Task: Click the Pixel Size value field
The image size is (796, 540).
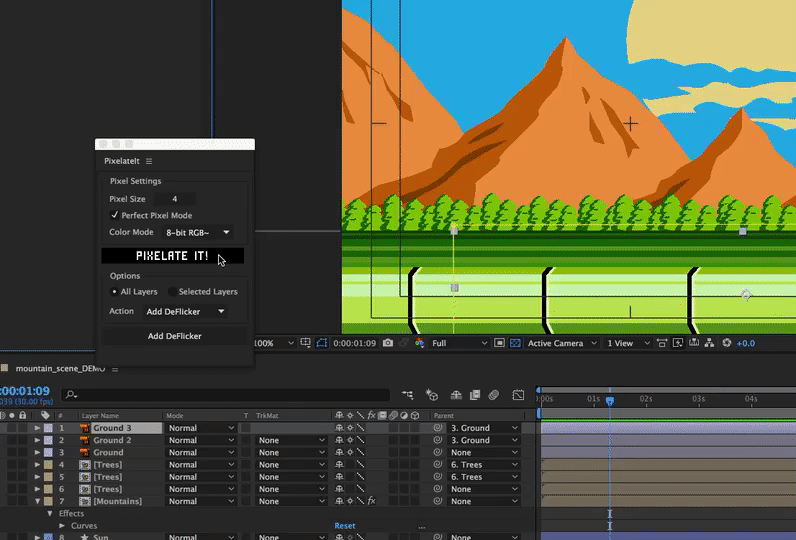Action: (175, 199)
